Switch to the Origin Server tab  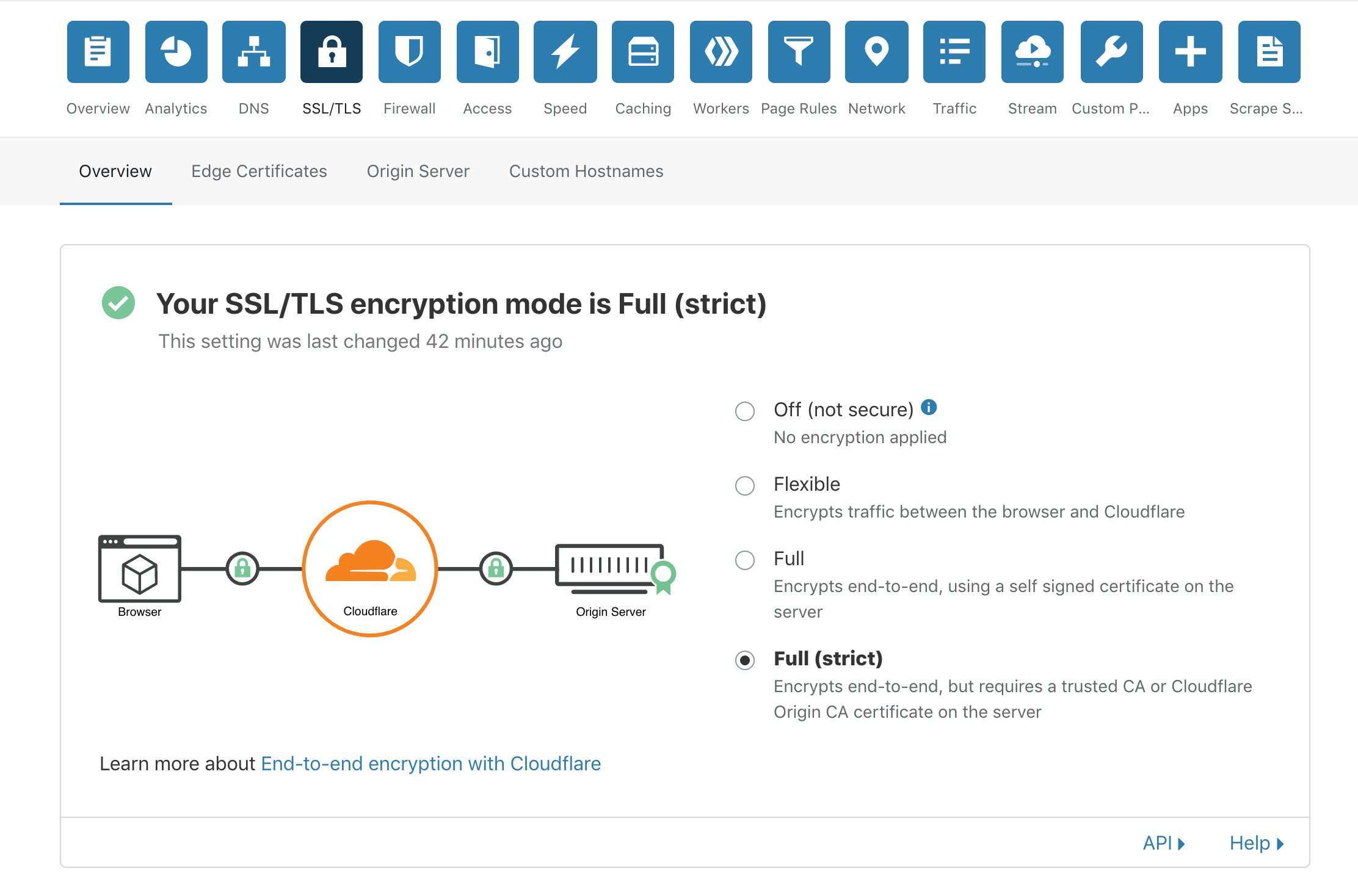pos(418,172)
